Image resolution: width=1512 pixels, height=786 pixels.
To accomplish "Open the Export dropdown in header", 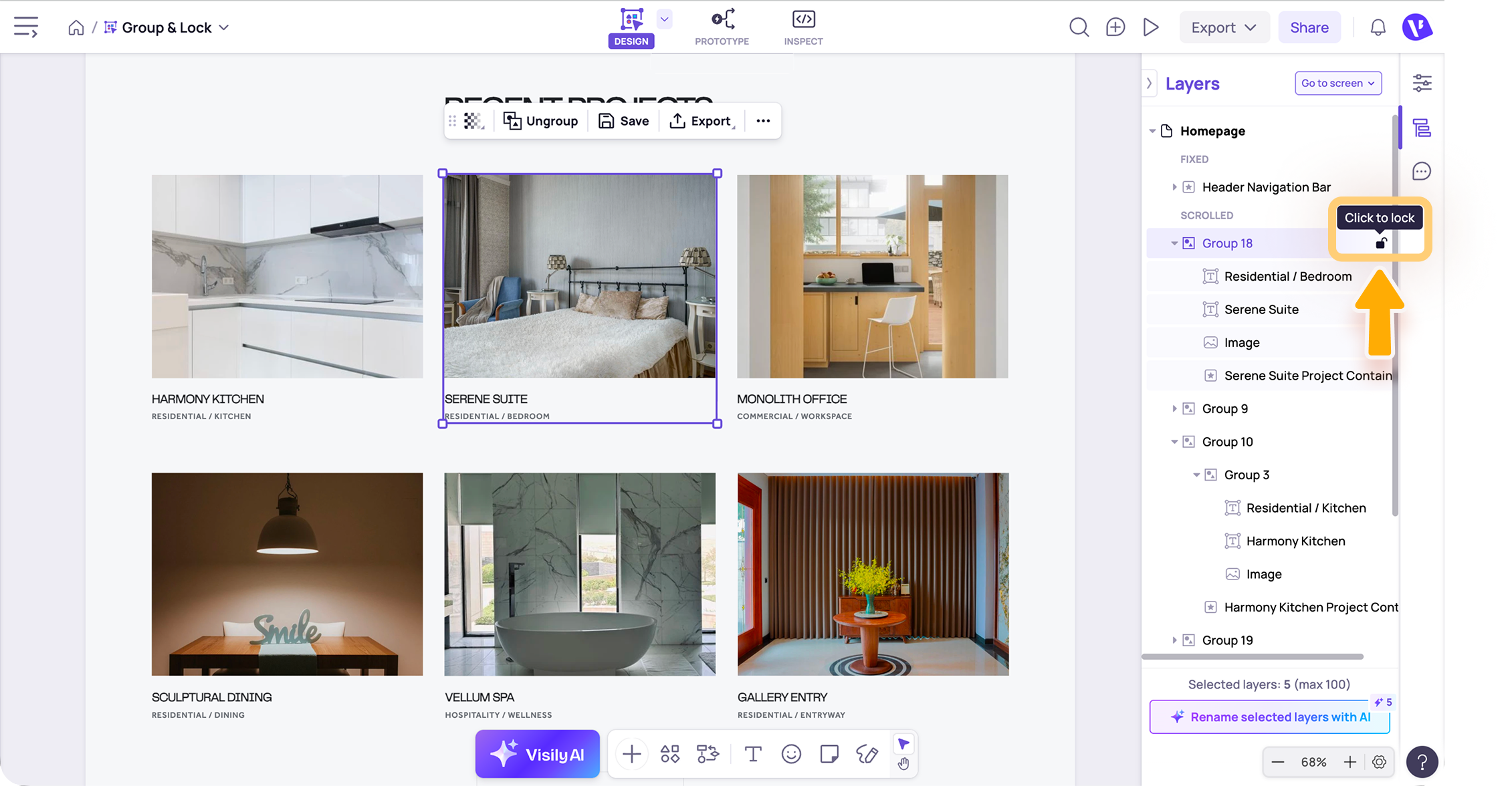I will point(1224,27).
